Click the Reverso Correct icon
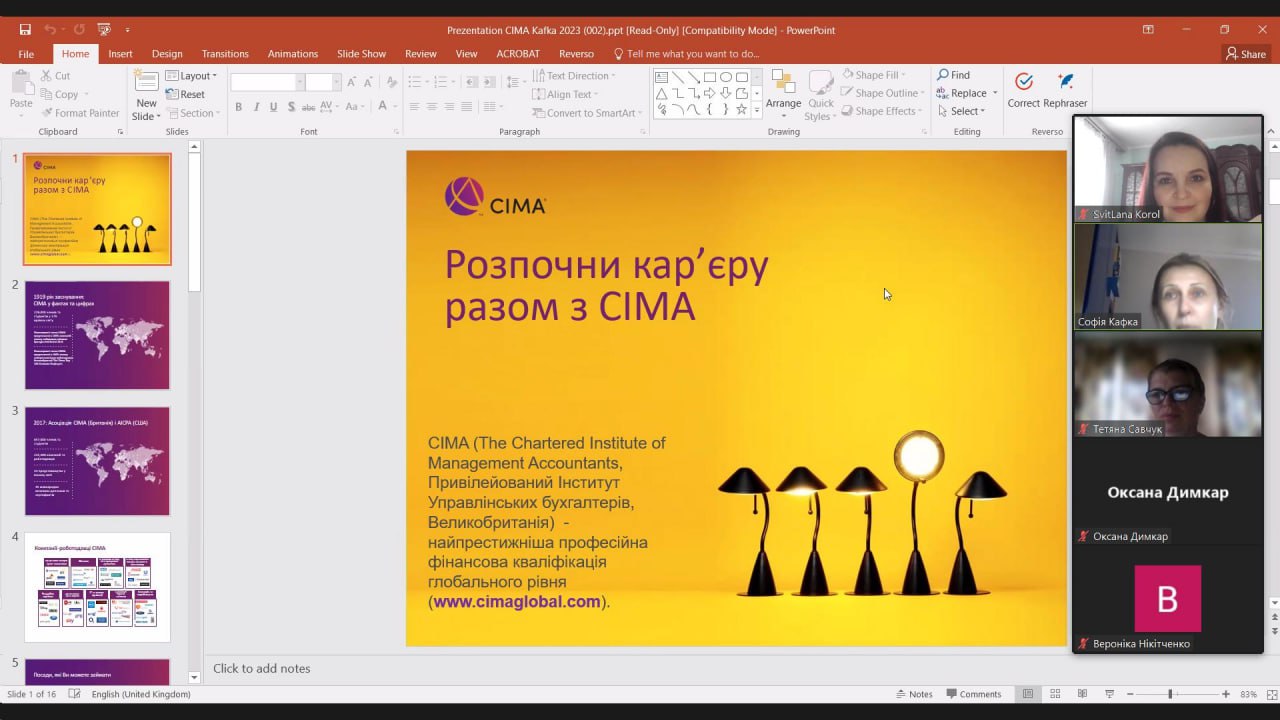1280x720 pixels. coord(1023,82)
